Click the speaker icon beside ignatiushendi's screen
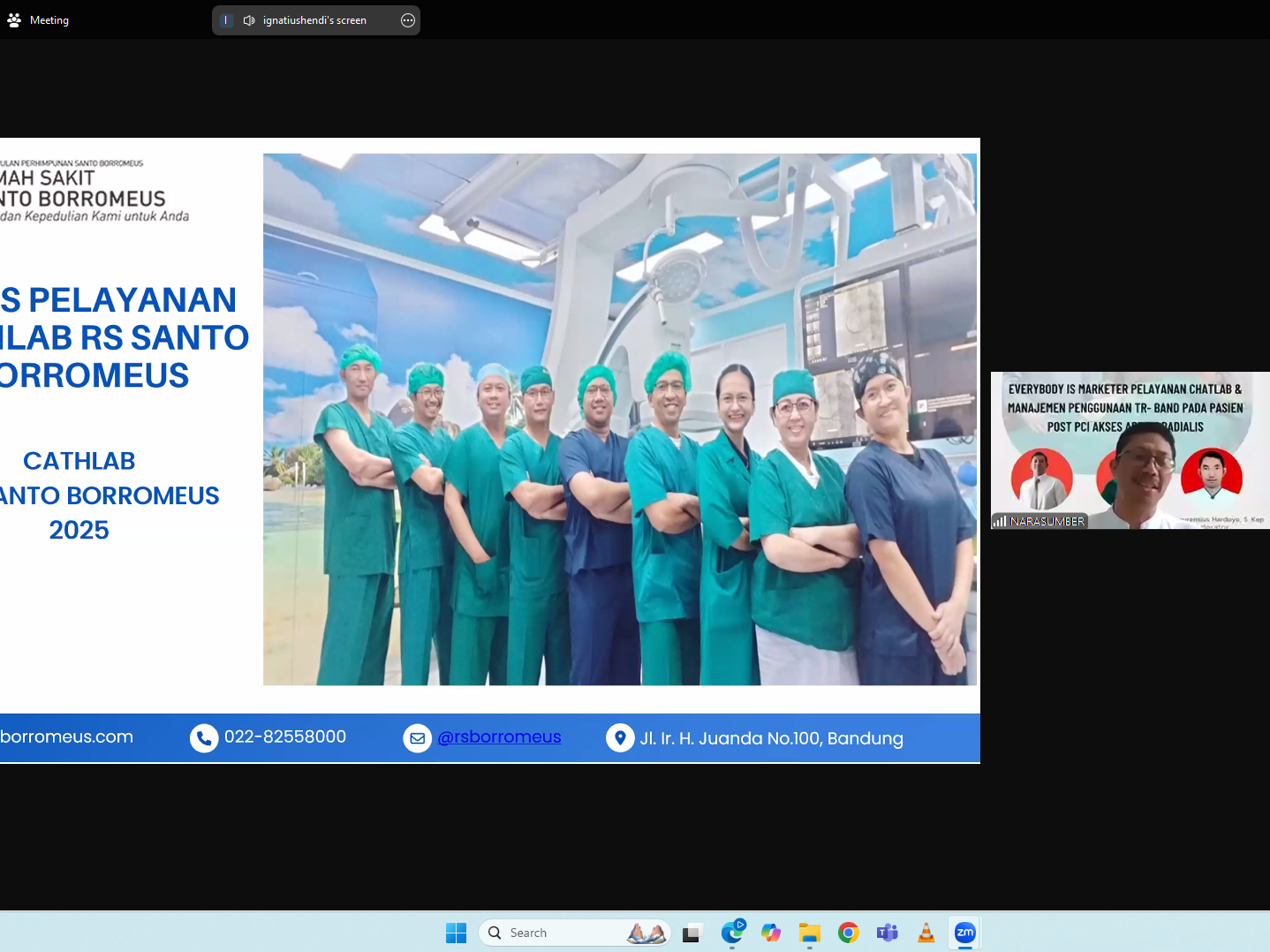The height and width of the screenshot is (952, 1270). (249, 20)
